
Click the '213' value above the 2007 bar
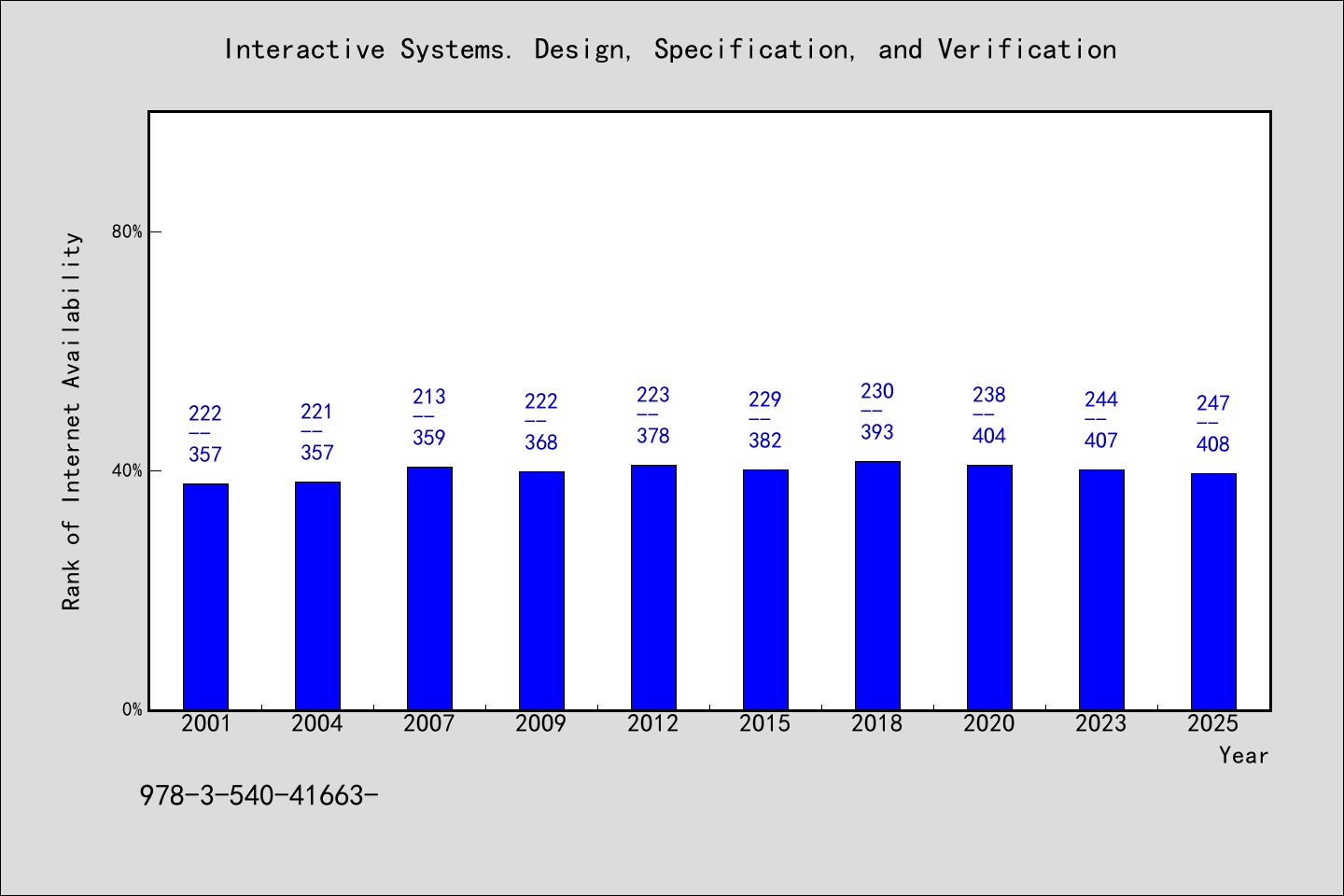(429, 397)
